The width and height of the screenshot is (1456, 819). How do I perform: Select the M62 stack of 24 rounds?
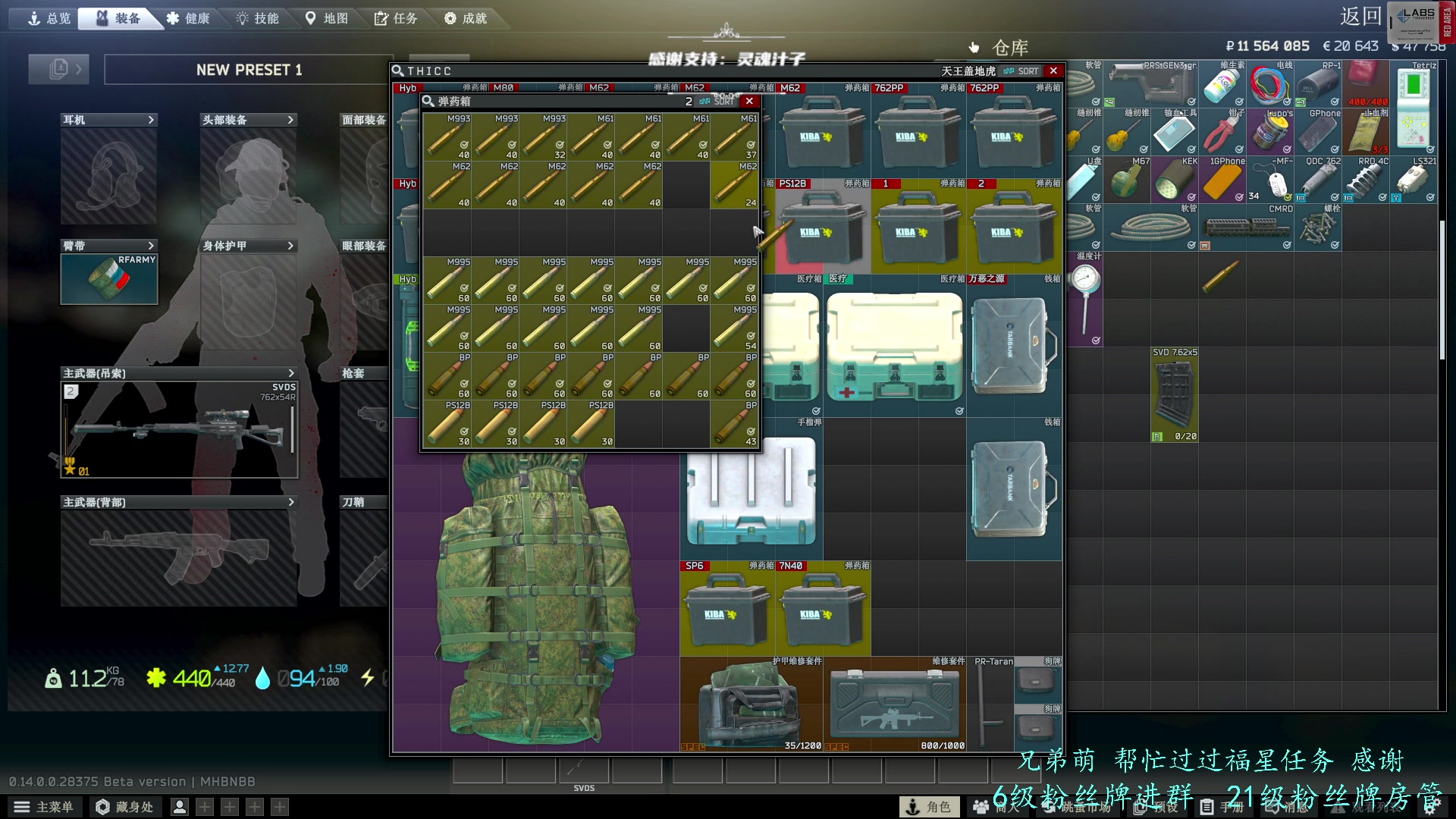click(734, 184)
